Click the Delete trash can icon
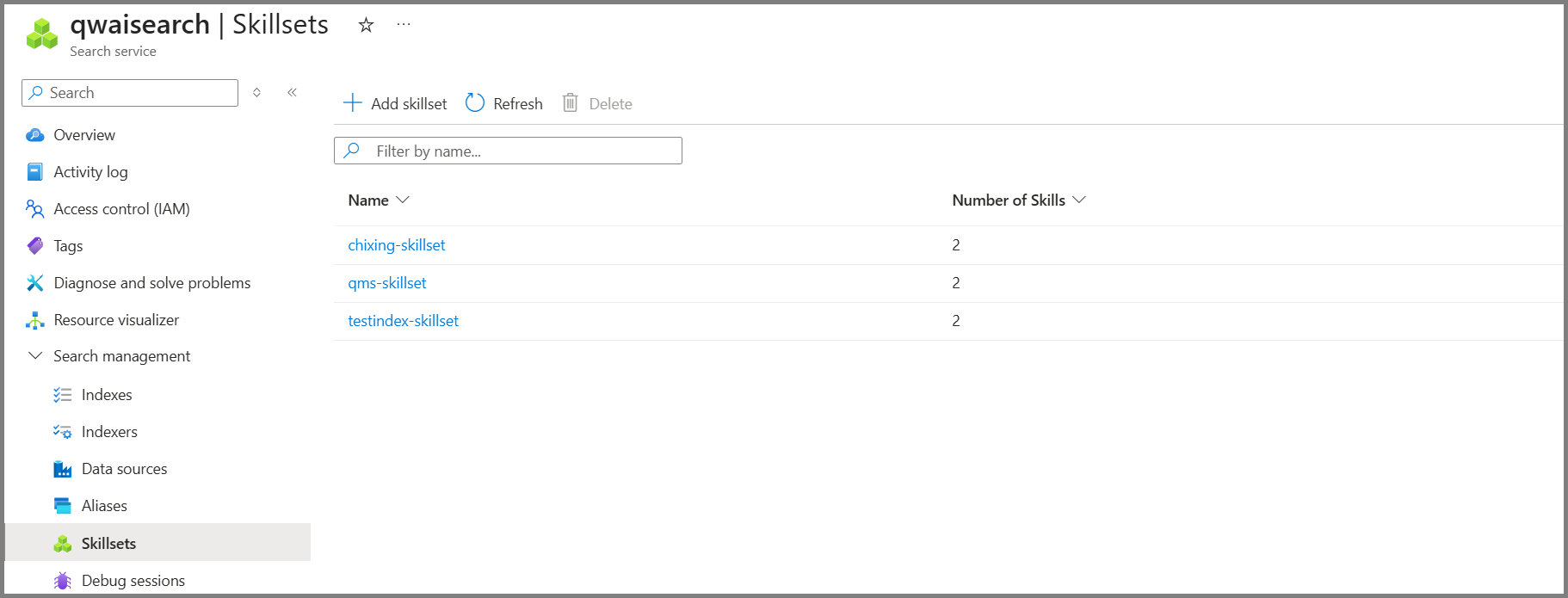This screenshot has height=598, width=1568. coord(570,103)
